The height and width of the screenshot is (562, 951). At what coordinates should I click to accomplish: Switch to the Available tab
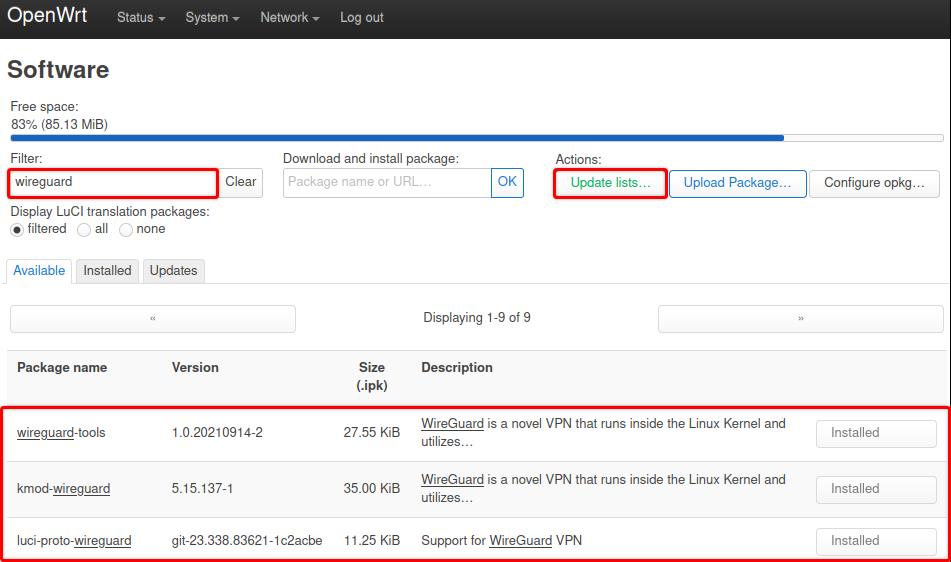pyautogui.click(x=39, y=271)
